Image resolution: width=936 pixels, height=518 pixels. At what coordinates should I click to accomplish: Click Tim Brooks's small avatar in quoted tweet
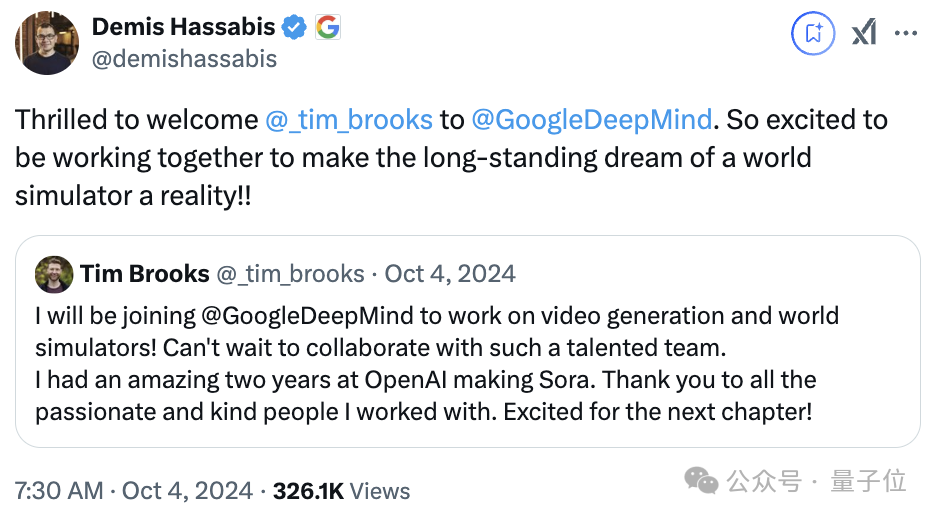(52, 274)
